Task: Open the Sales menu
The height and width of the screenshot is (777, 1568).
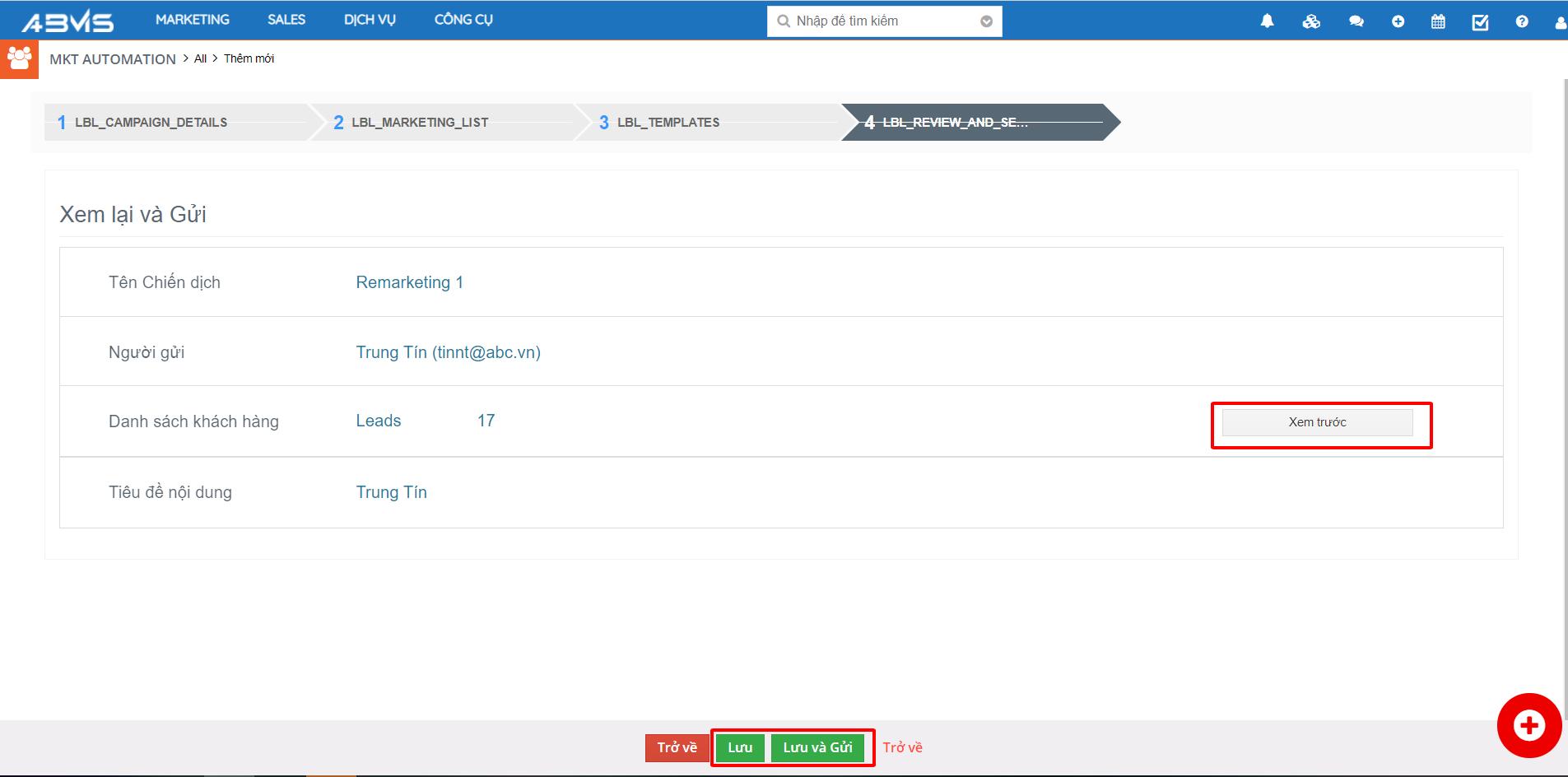Action: pyautogui.click(x=286, y=20)
